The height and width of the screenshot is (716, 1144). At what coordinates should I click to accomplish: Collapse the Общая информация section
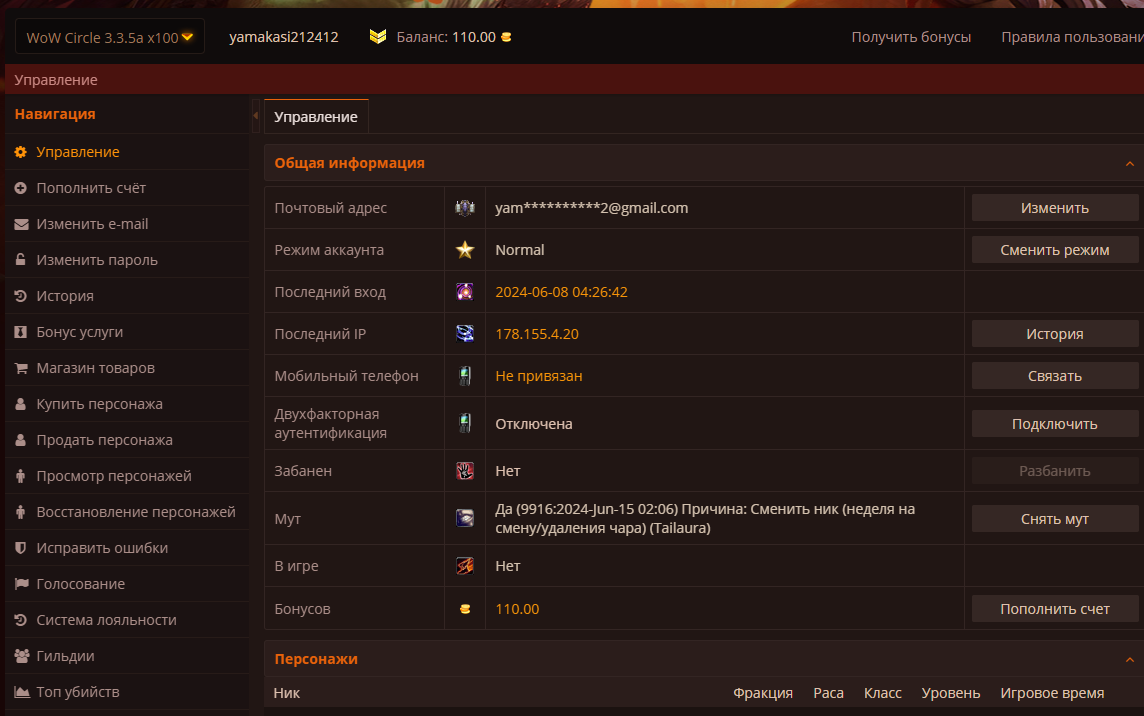click(x=1129, y=163)
